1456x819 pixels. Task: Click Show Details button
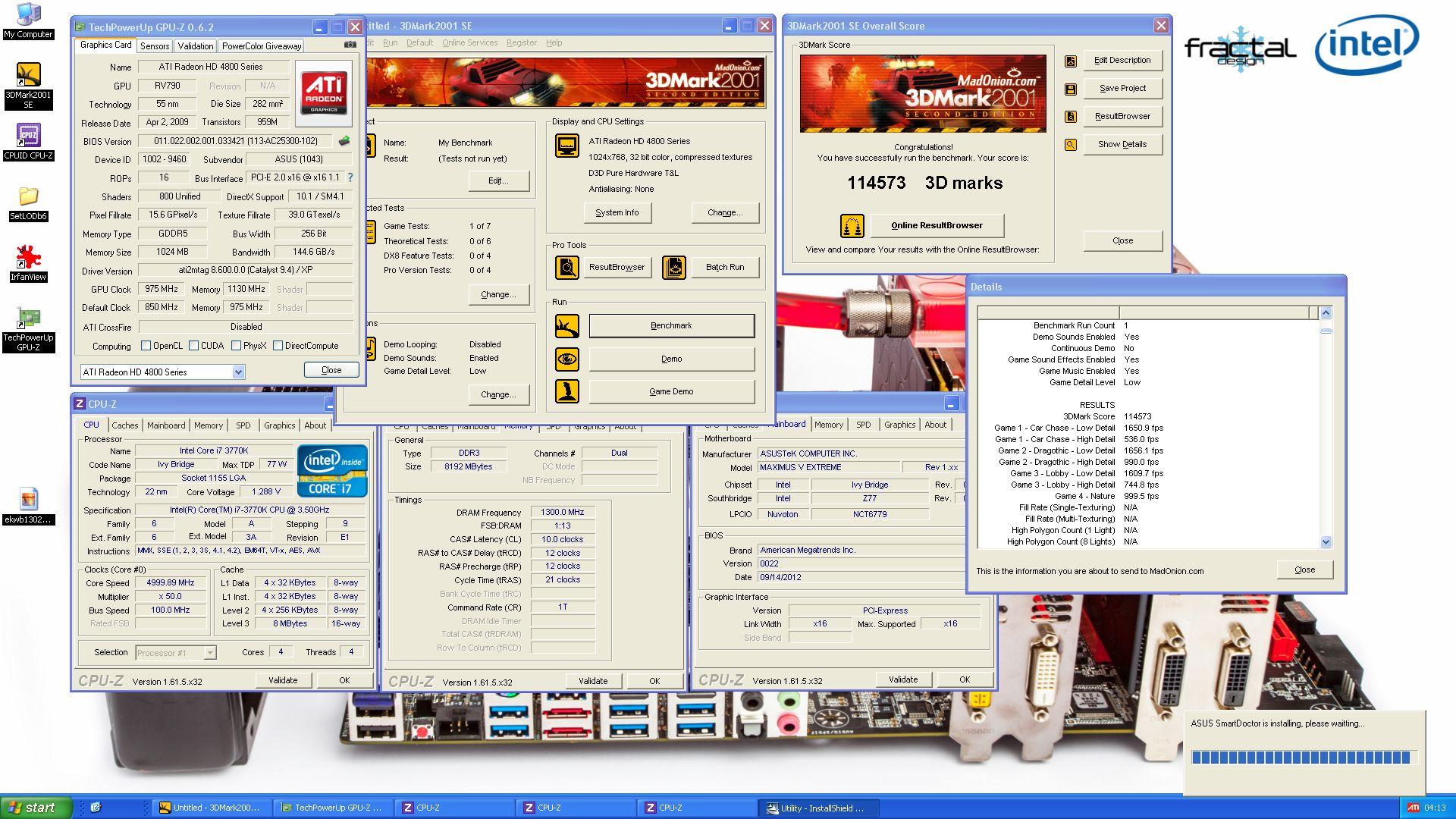click(1122, 145)
